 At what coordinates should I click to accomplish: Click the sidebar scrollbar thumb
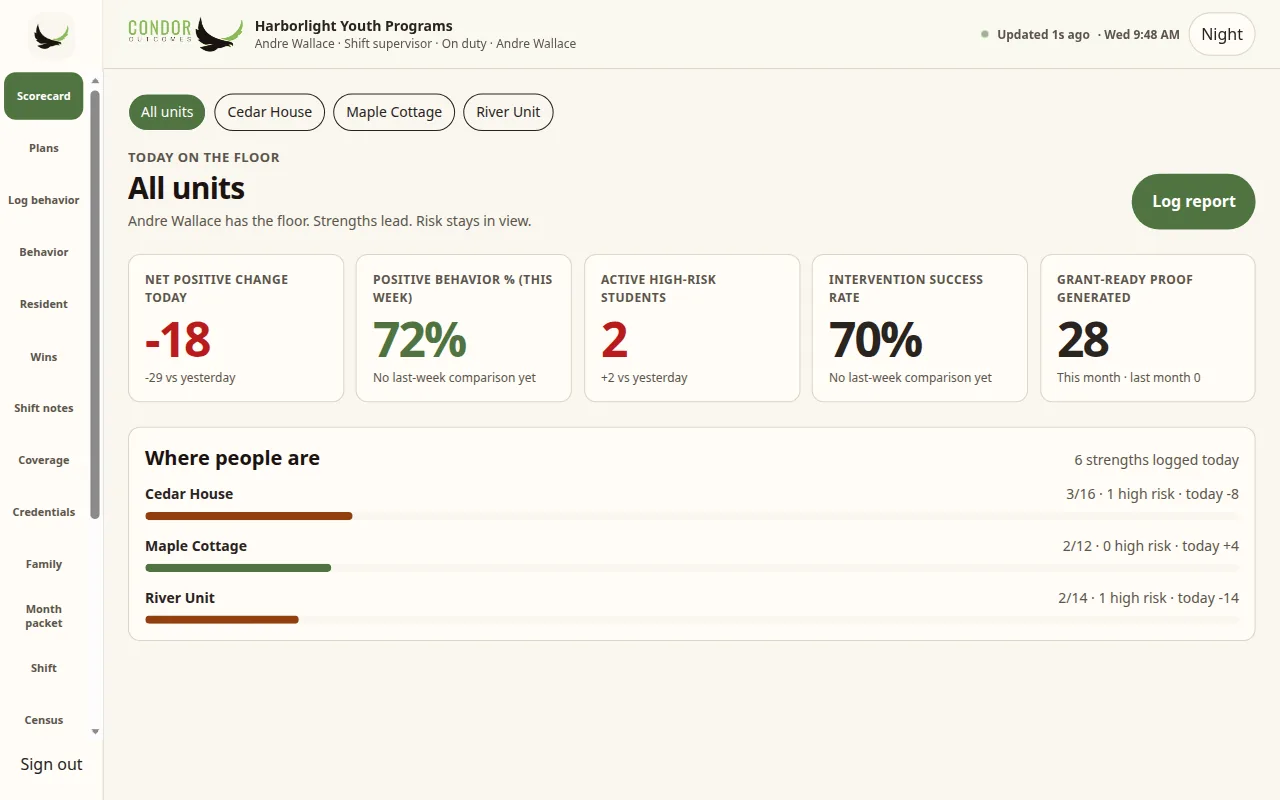(95, 305)
